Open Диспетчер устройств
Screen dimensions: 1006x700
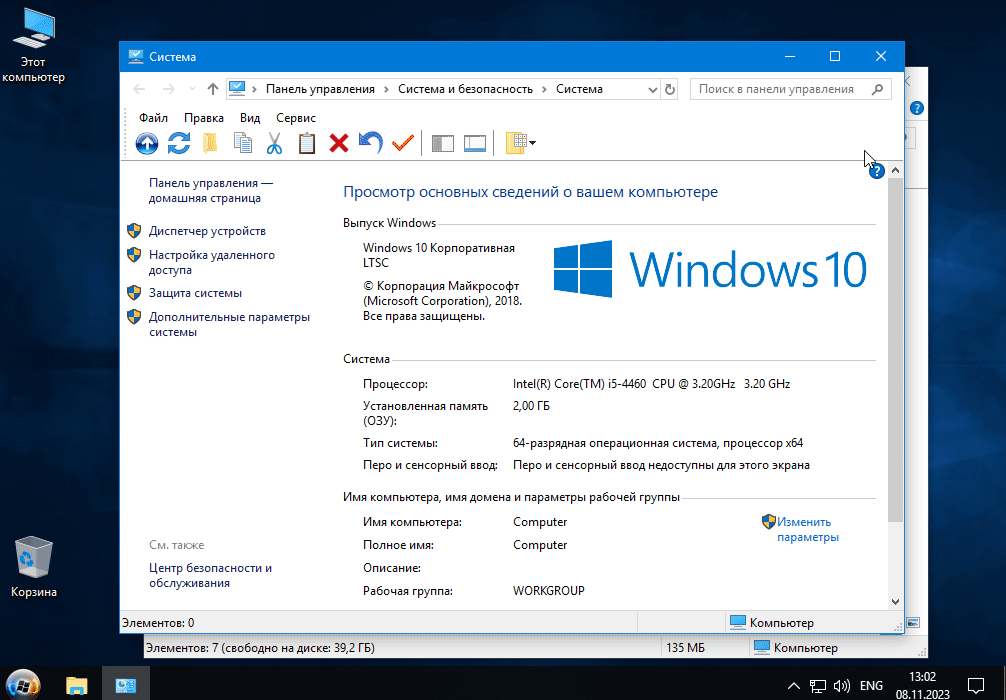tap(207, 231)
